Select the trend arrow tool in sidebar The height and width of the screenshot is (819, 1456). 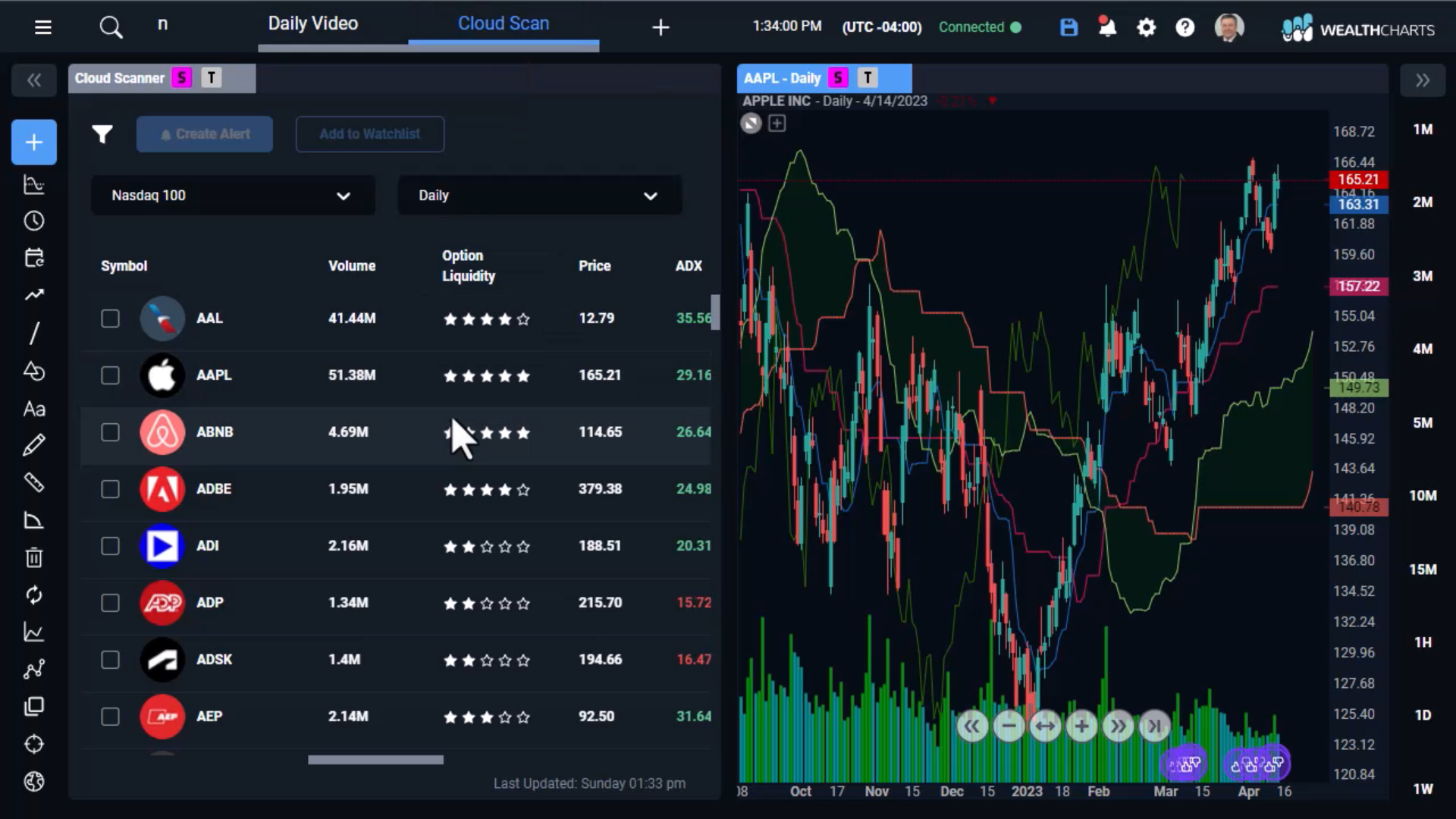34,295
